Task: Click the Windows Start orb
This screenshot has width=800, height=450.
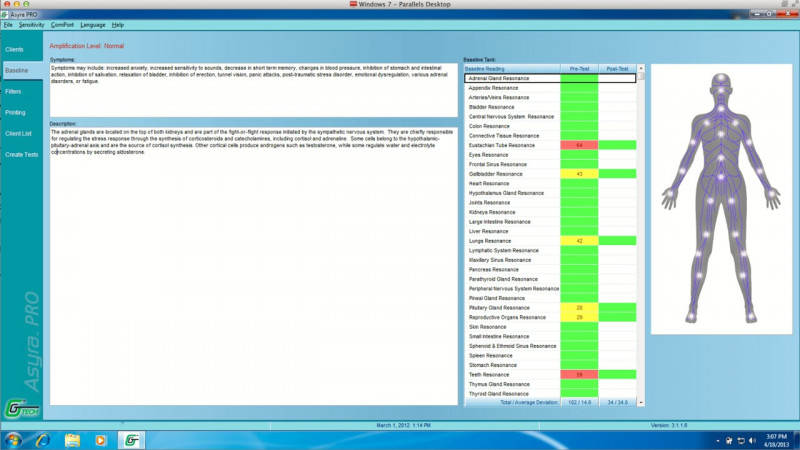Action: pos(13,440)
